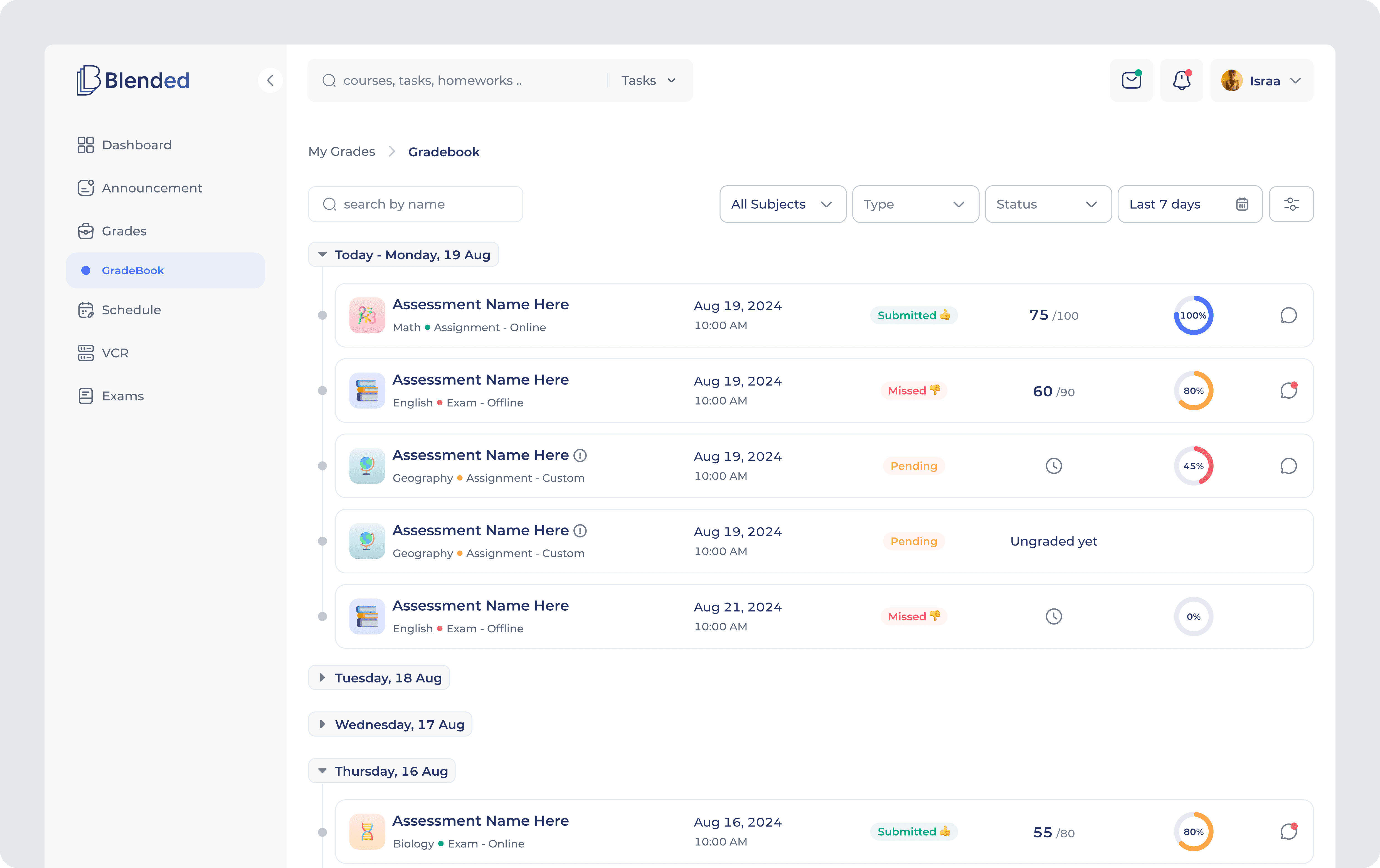
Task: Open the Tasks search scope dropdown
Action: click(x=646, y=80)
